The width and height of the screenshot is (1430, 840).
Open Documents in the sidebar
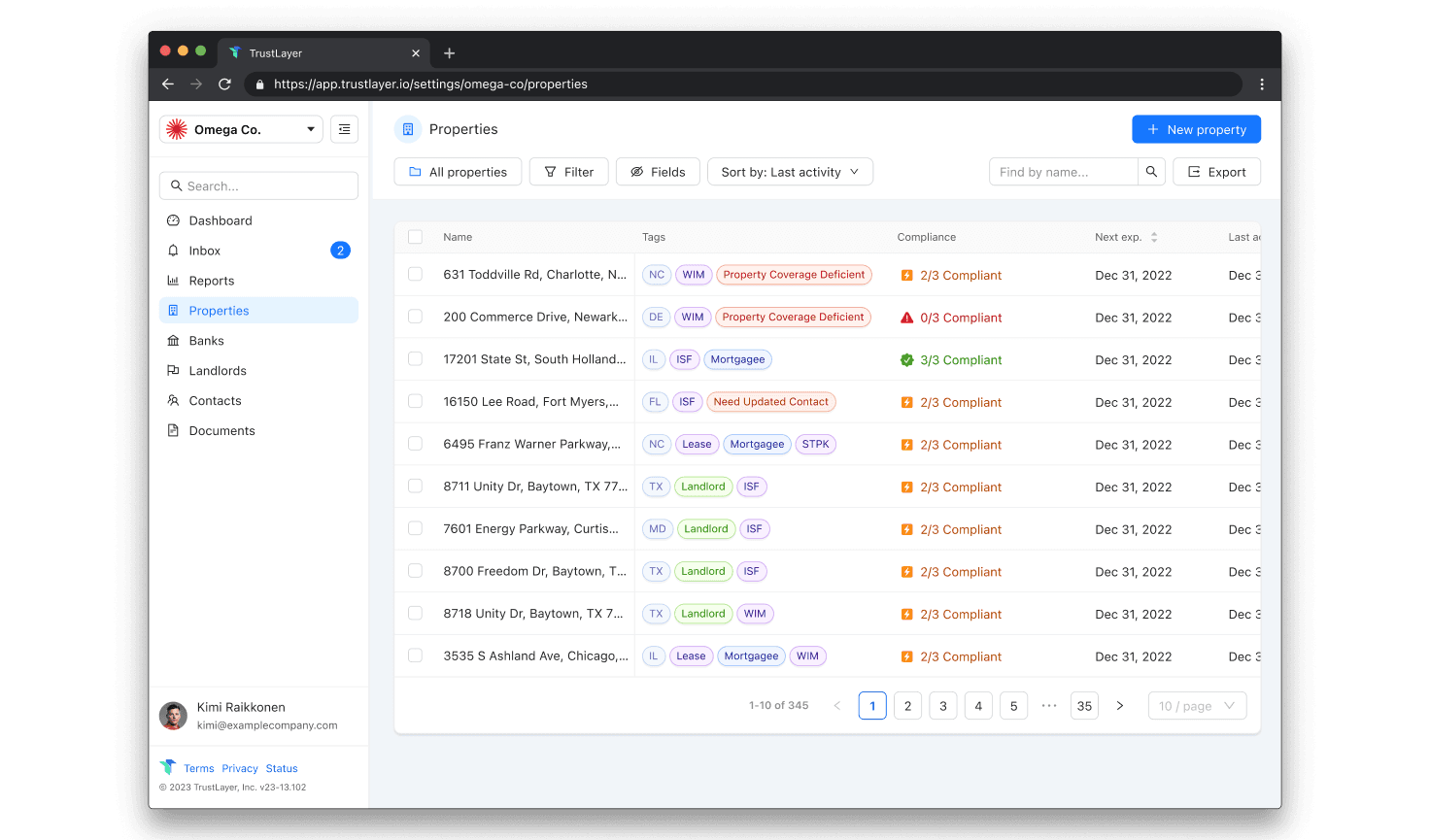point(258,431)
